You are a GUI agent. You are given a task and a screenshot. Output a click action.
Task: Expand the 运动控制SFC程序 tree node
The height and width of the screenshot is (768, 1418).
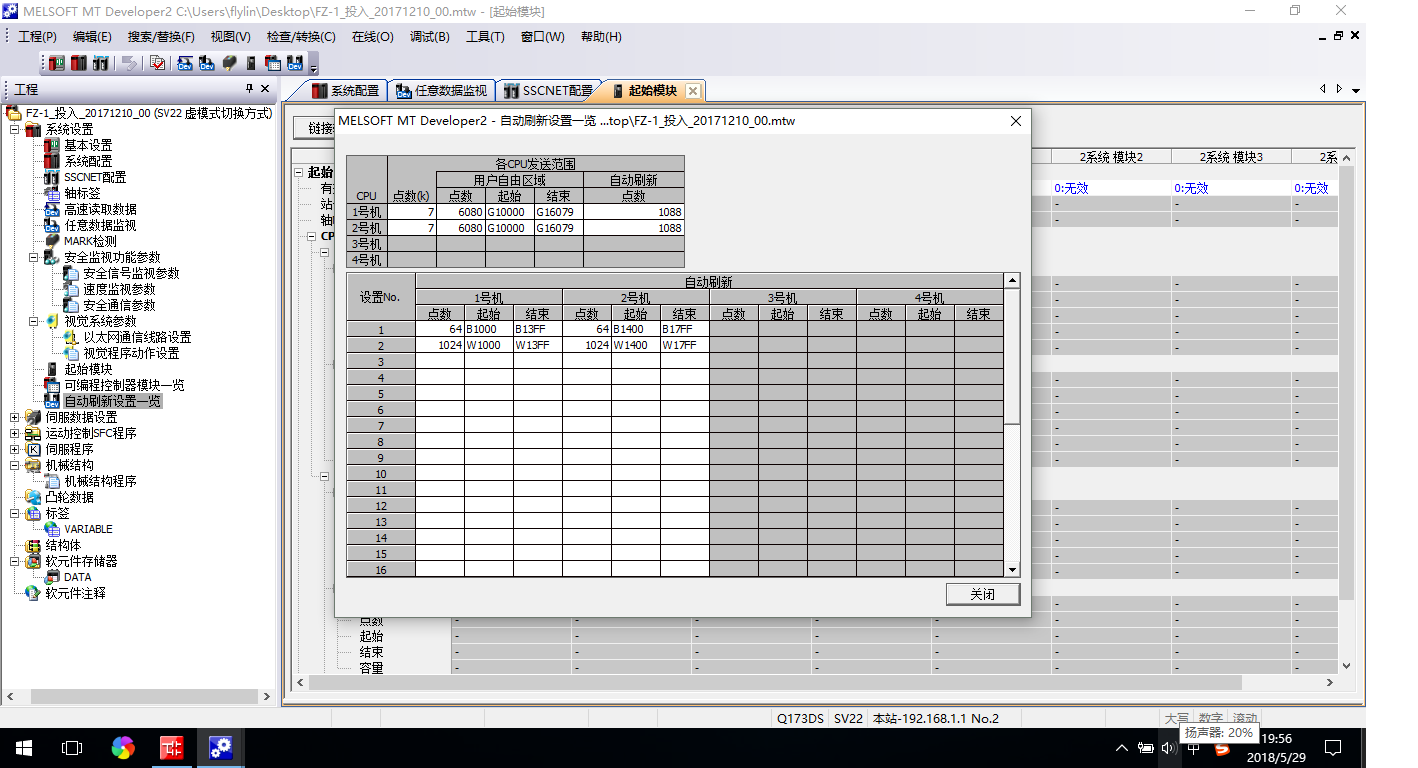(14, 433)
